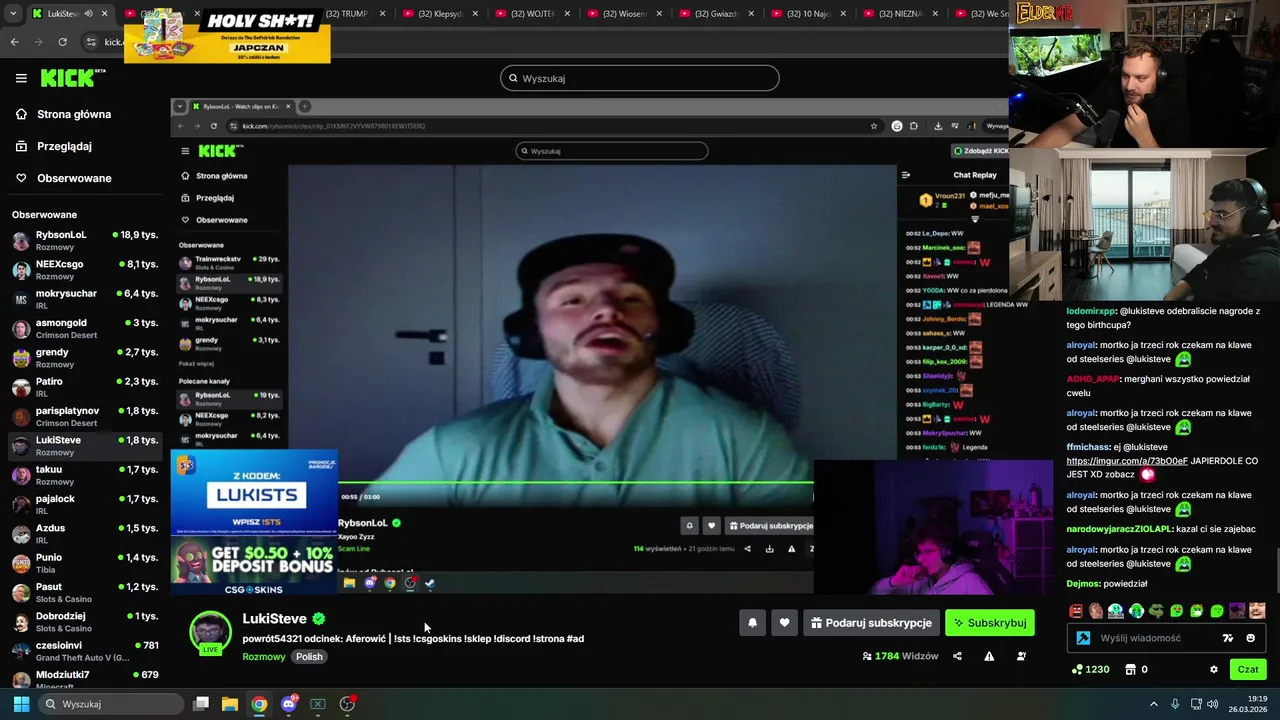1280x720 pixels.
Task: Open Azdus channel in followed list
Action: pos(84,533)
